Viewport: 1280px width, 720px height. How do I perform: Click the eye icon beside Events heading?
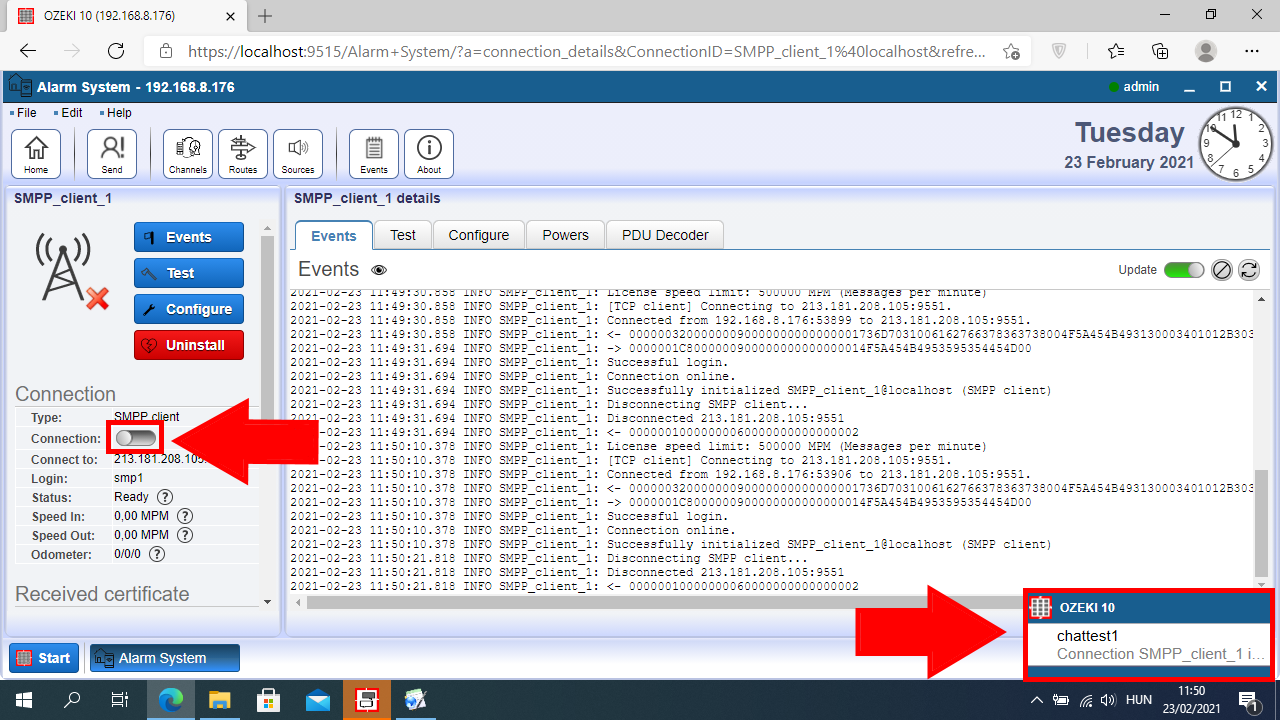(379, 270)
